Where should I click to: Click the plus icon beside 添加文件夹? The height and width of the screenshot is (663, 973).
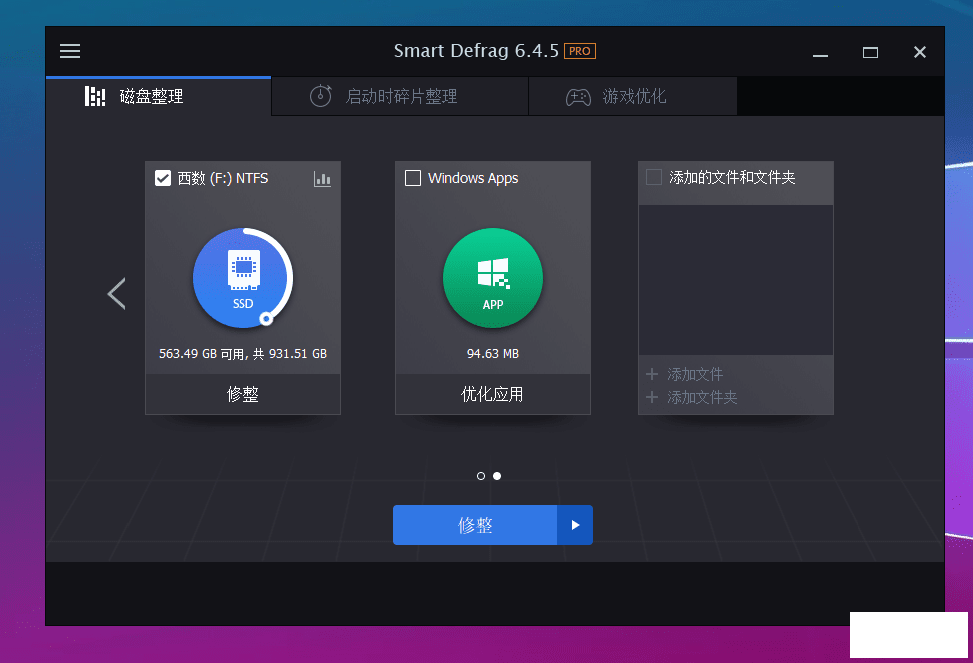click(652, 398)
